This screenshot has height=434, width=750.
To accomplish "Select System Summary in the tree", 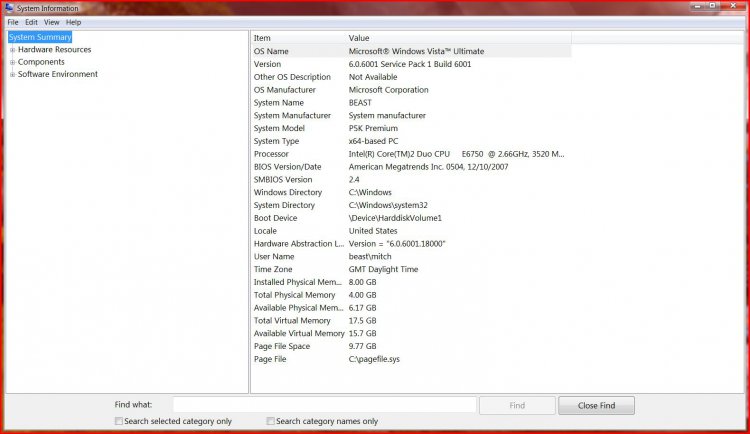I will 40,37.
